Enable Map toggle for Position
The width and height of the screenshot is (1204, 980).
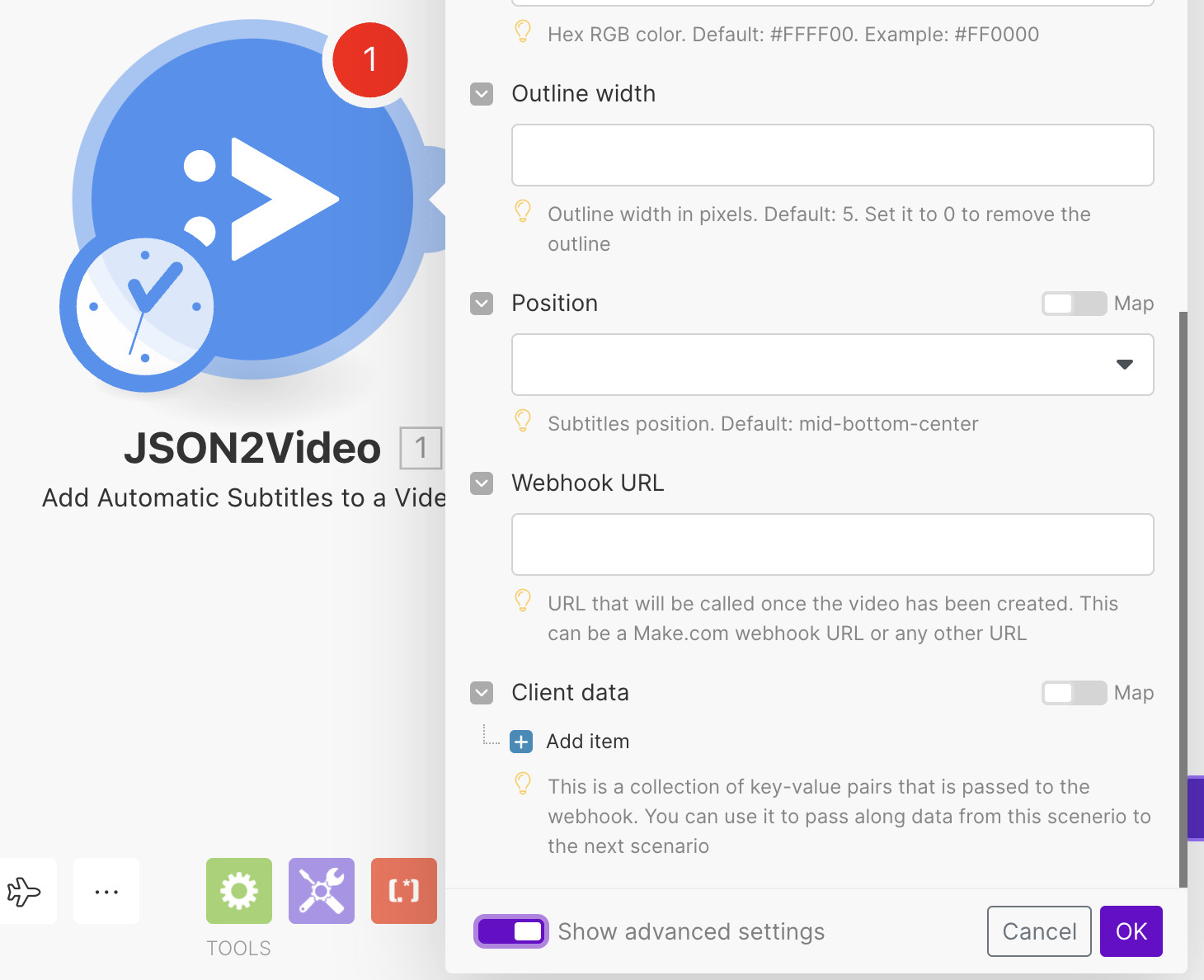click(x=1074, y=304)
